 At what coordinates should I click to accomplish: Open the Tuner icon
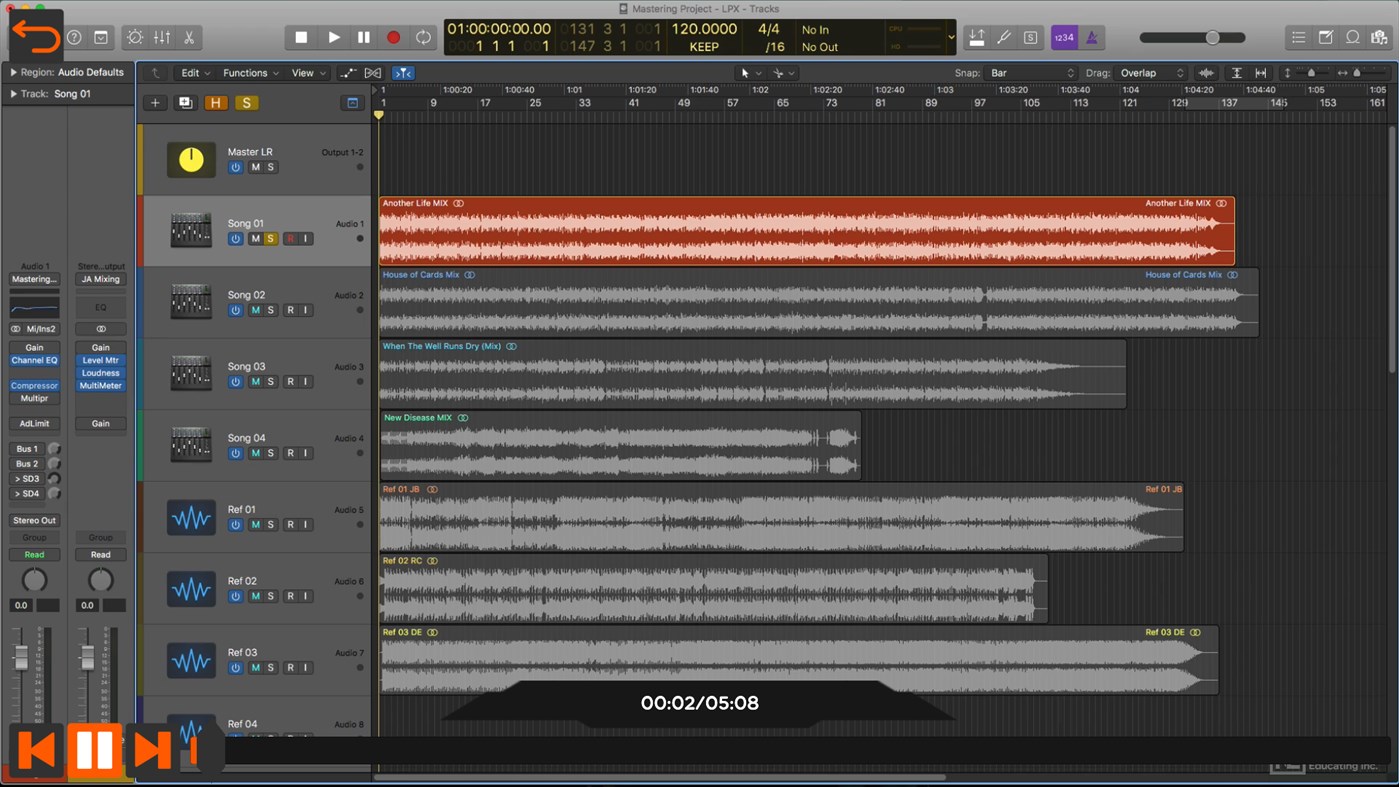1004,37
